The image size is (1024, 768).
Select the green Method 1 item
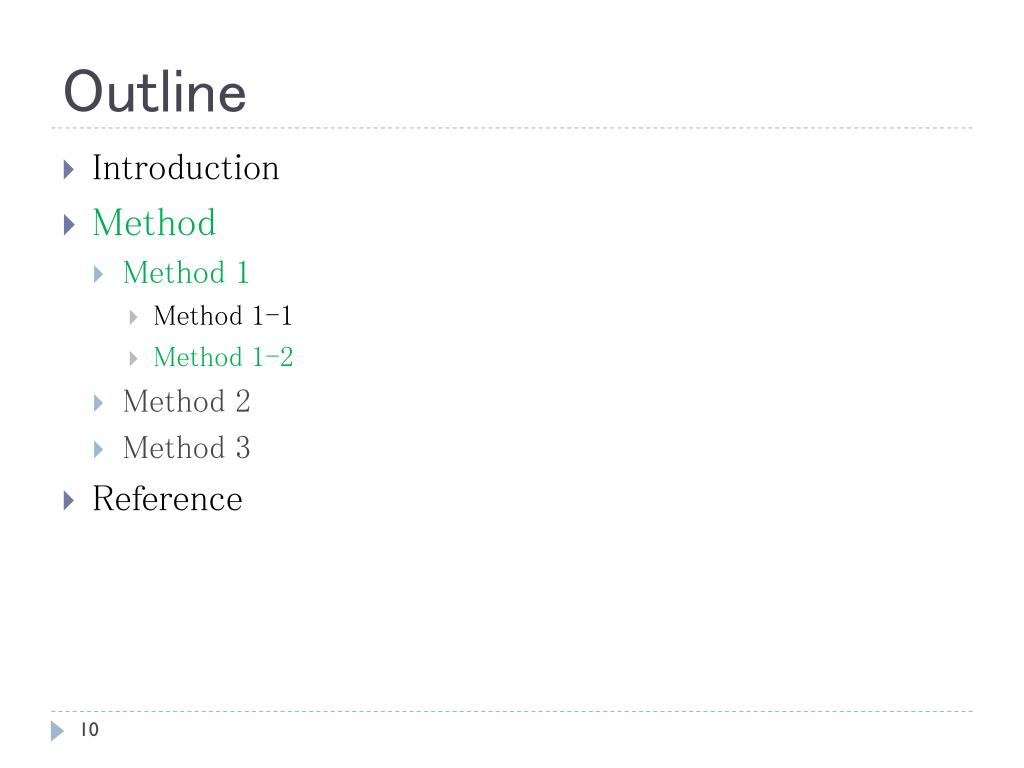[186, 272]
